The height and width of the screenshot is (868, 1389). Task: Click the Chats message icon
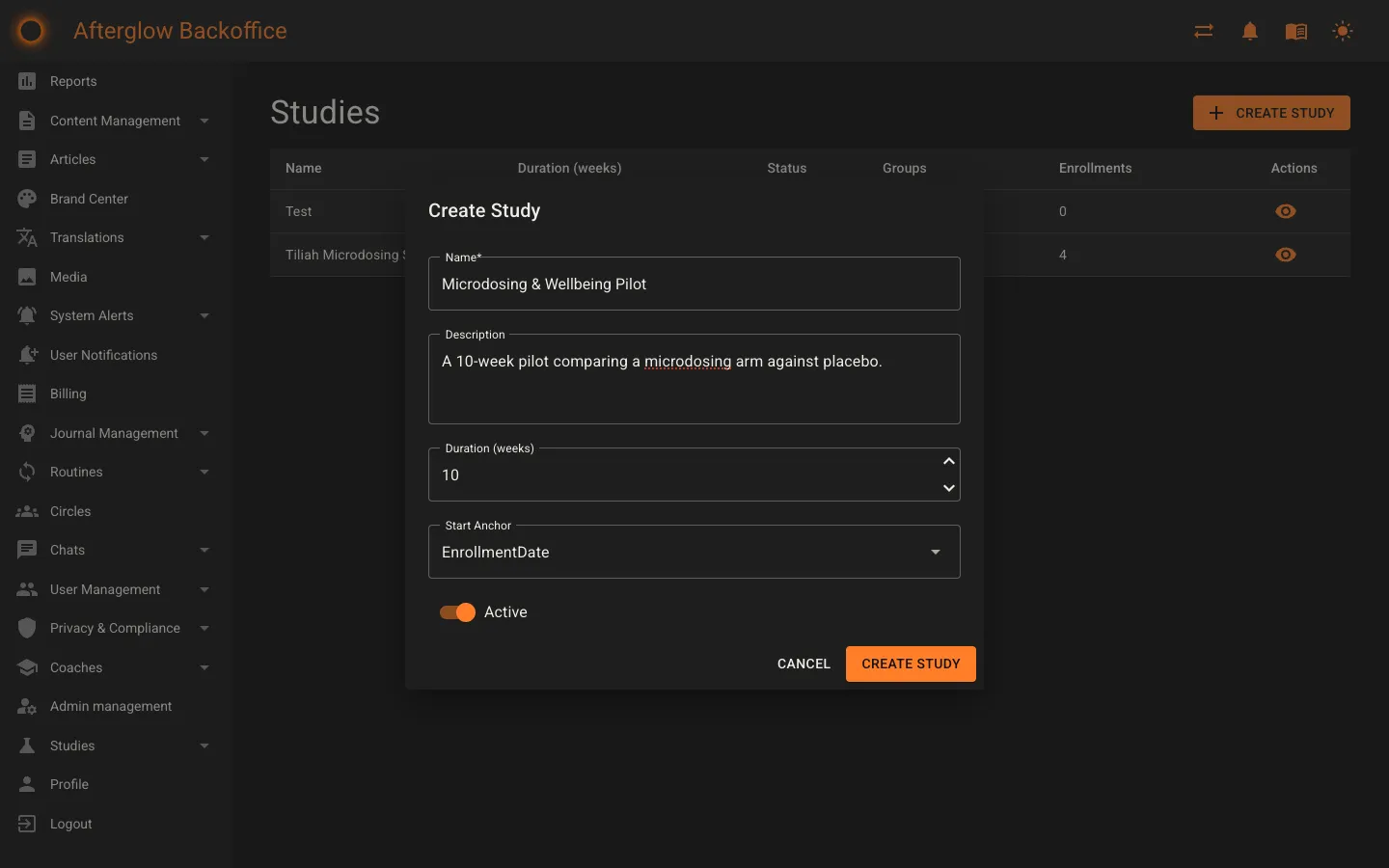click(27, 550)
